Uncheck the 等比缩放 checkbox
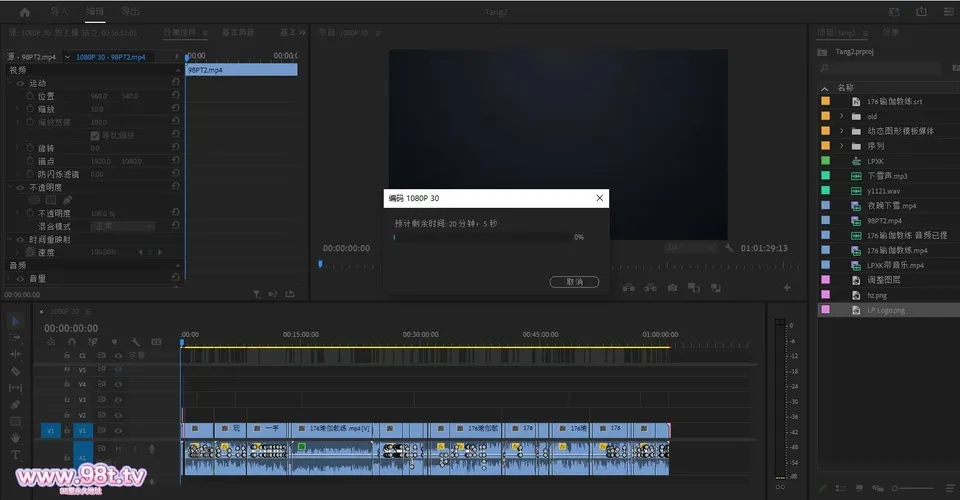The height and width of the screenshot is (500, 960). tap(95, 135)
